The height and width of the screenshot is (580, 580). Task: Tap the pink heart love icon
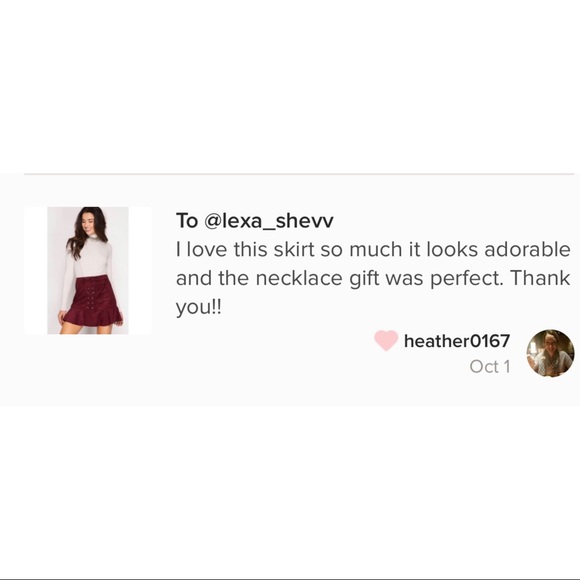click(x=386, y=340)
